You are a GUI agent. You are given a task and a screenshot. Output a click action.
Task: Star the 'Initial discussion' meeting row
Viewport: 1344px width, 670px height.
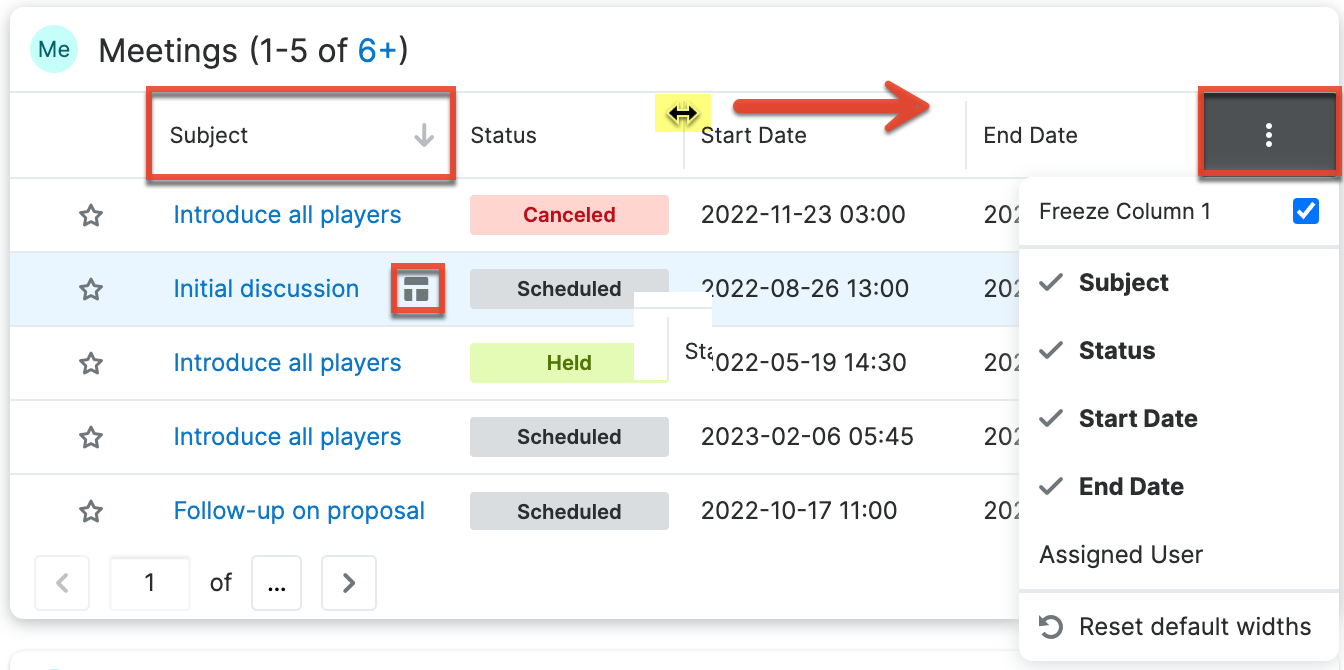coord(90,289)
